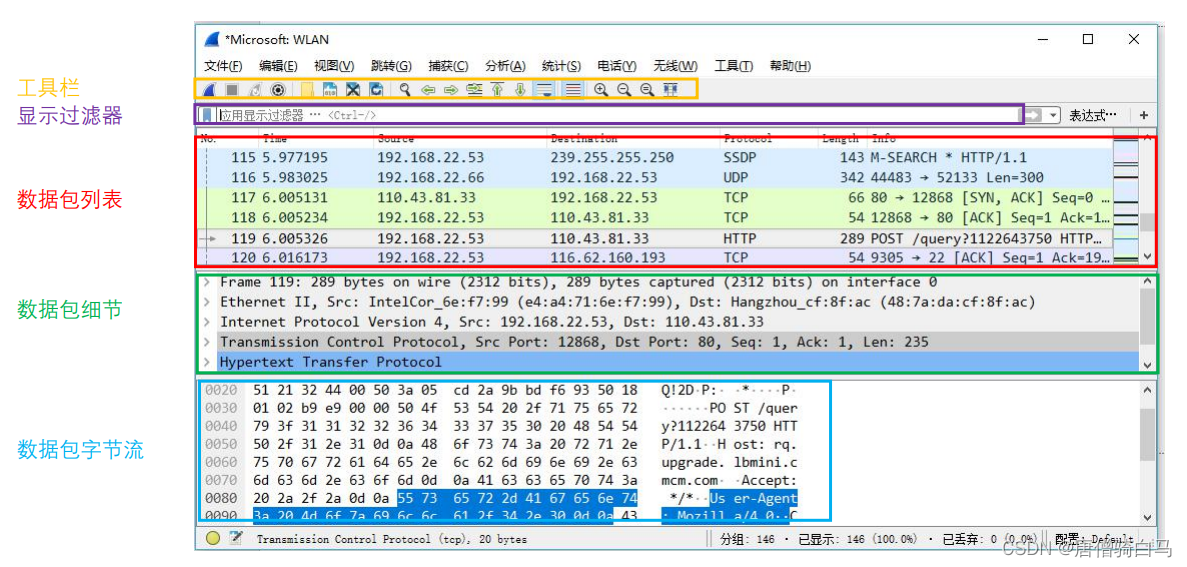Open capture file properties icon in status bar

click(x=235, y=538)
